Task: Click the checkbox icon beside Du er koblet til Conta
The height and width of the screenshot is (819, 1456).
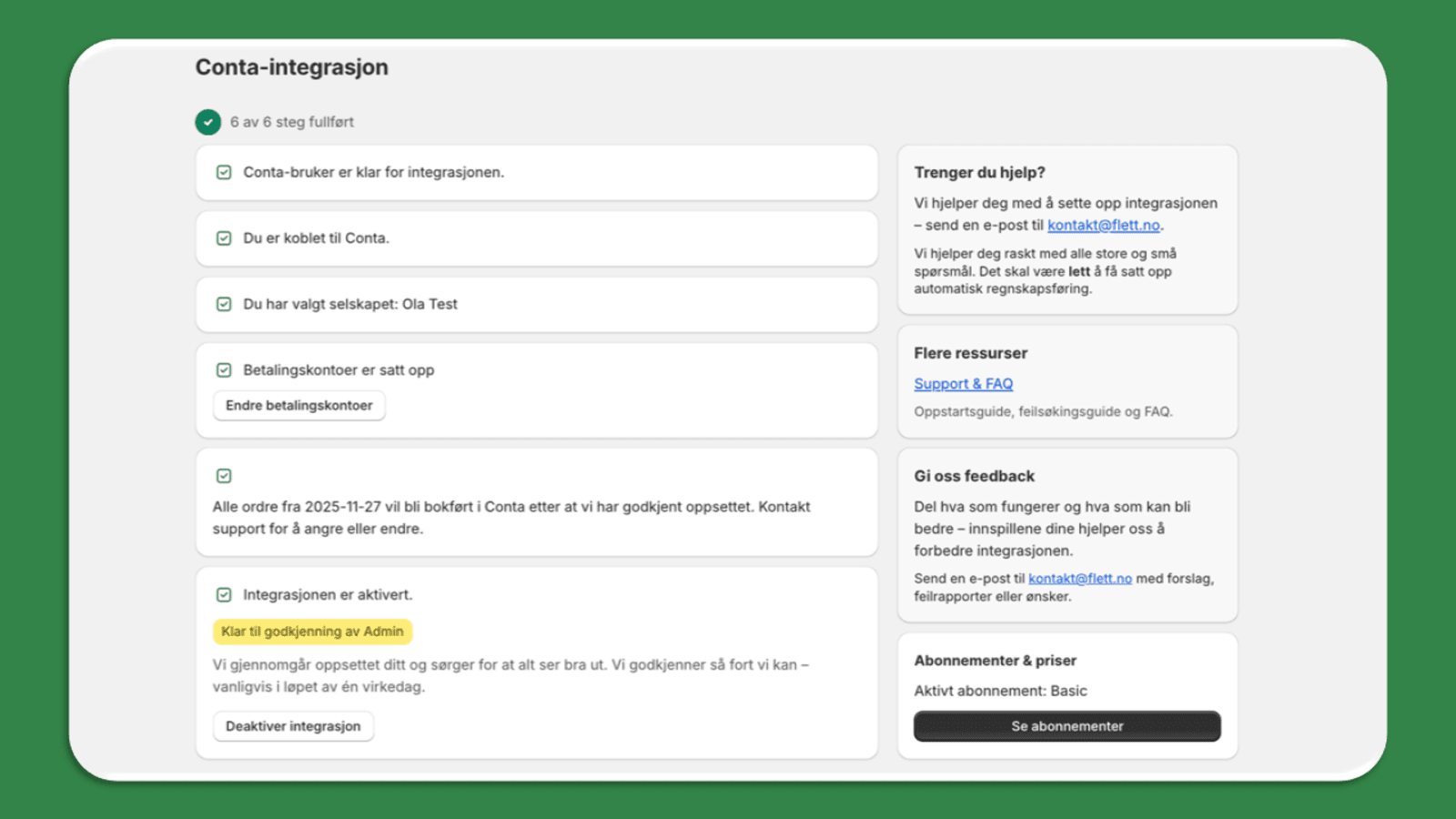Action: pos(224,238)
